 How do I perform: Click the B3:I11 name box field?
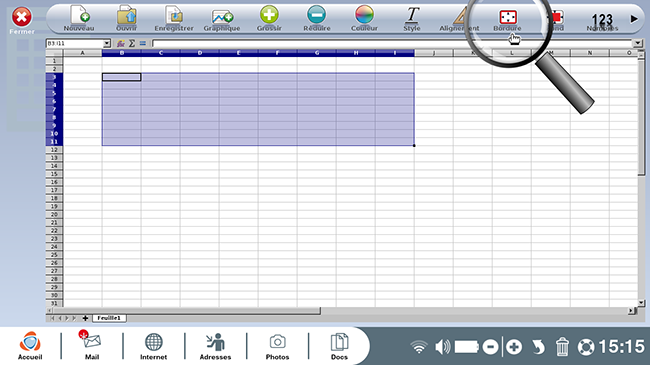point(75,43)
